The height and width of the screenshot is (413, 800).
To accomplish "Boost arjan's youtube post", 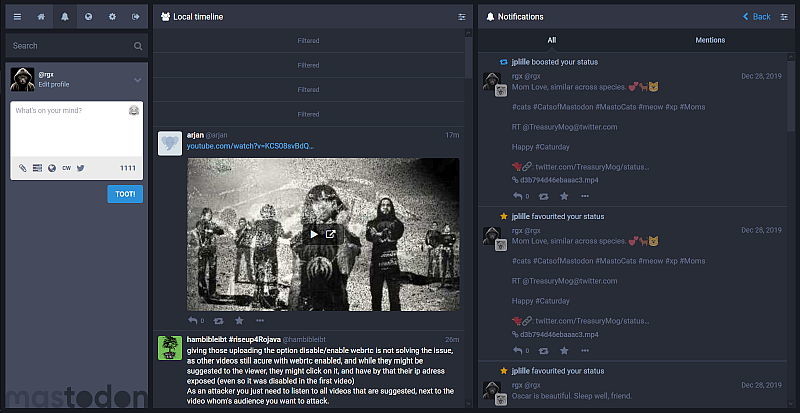I will click(217, 320).
